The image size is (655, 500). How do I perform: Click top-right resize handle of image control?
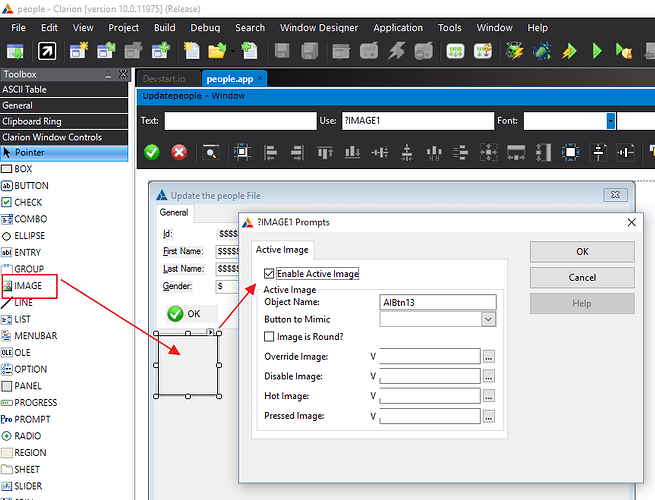(x=219, y=333)
